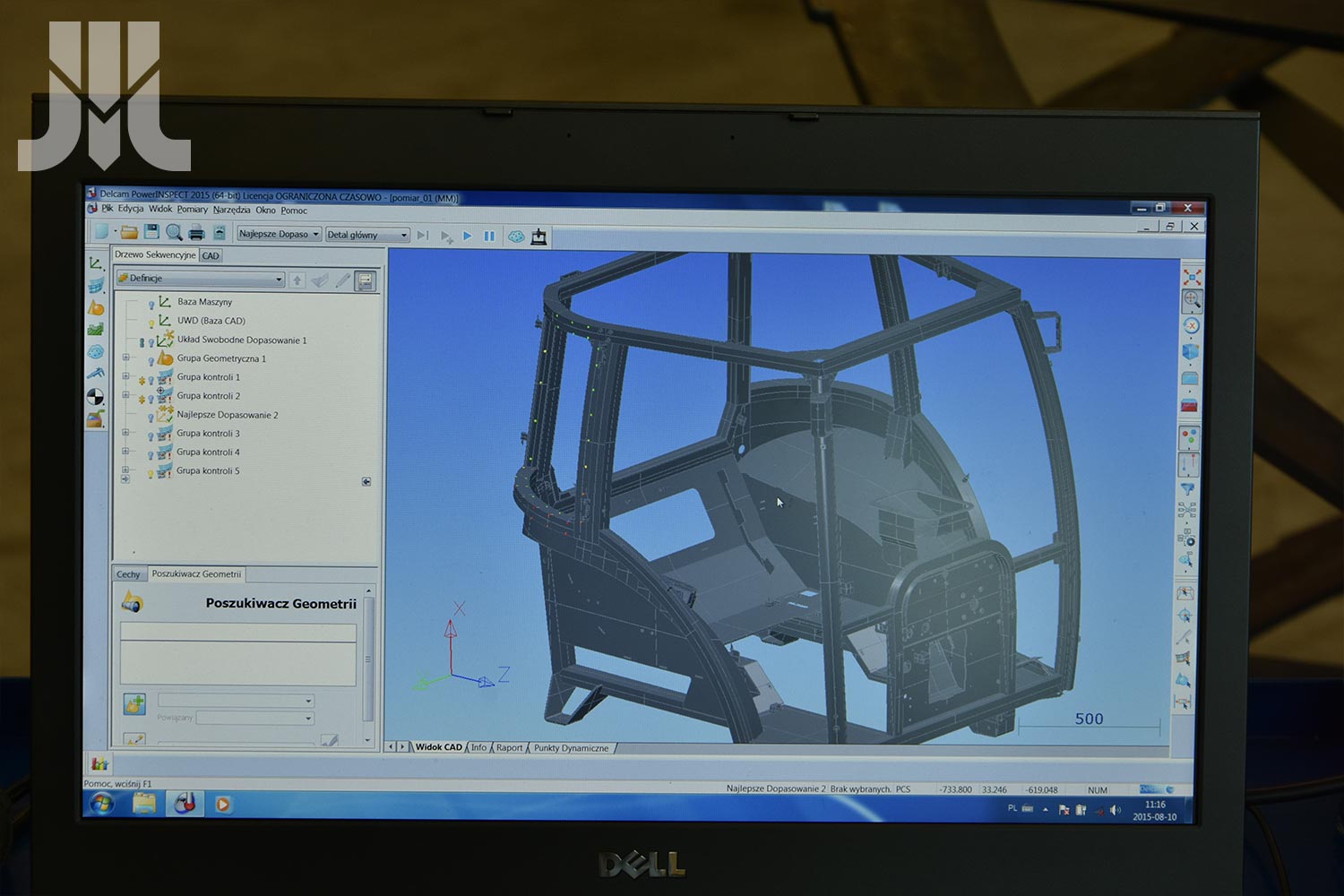The height and width of the screenshot is (896, 1344).
Task: Click the black and white target icon in the left toolbar
Action: [96, 396]
